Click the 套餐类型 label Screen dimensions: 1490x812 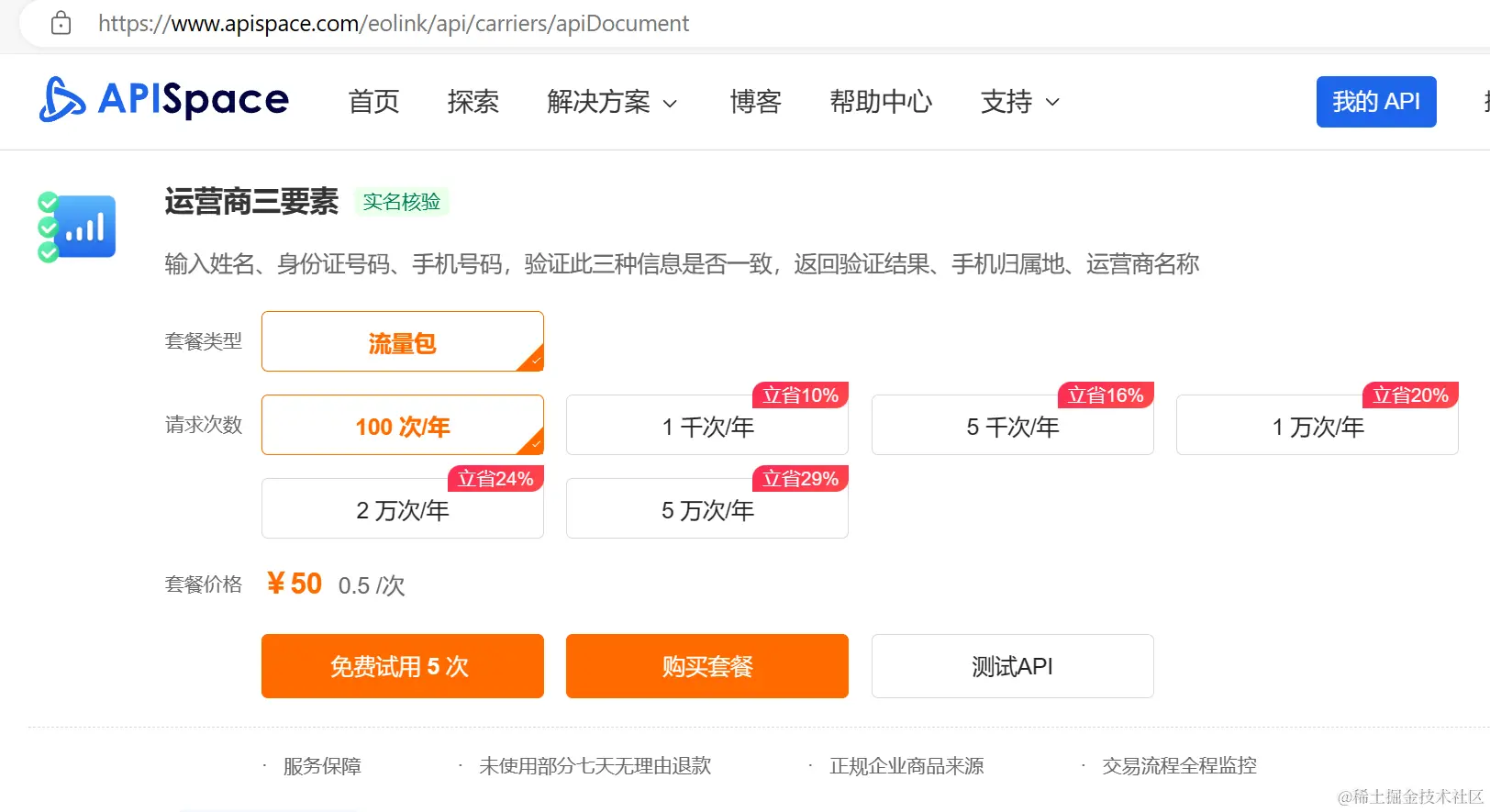pyautogui.click(x=204, y=341)
